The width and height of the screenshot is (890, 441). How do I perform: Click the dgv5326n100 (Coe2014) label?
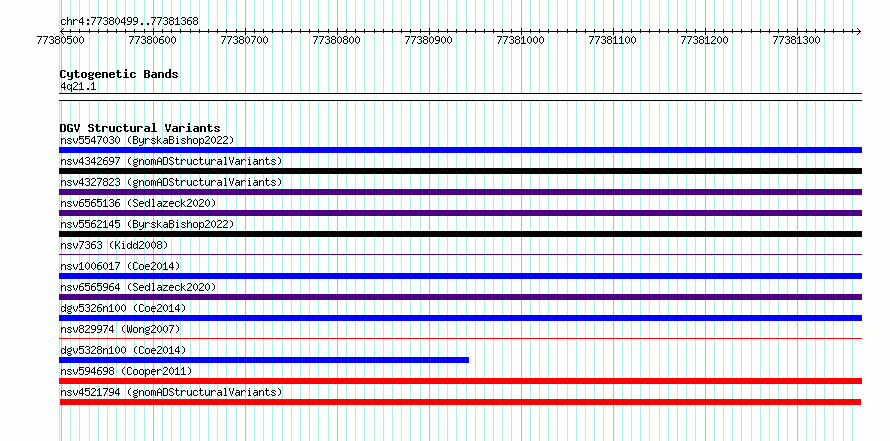(123, 308)
